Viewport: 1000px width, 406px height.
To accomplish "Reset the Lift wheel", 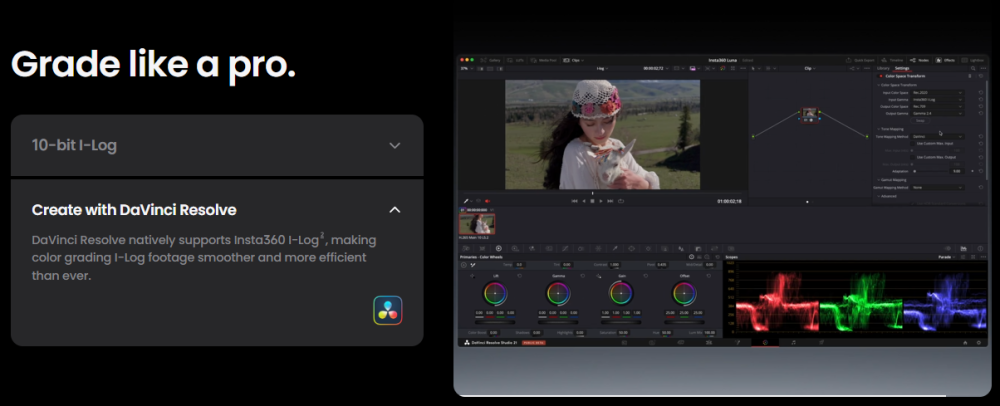I will coord(520,276).
